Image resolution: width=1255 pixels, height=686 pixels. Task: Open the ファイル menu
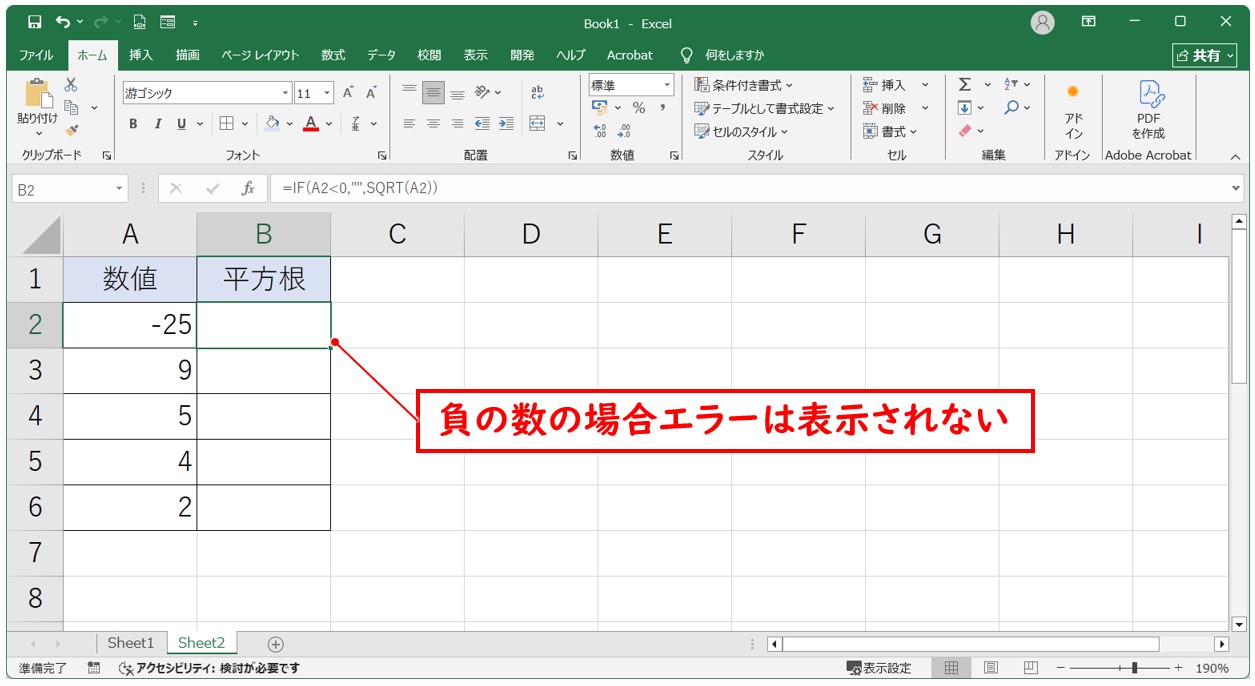pyautogui.click(x=34, y=55)
